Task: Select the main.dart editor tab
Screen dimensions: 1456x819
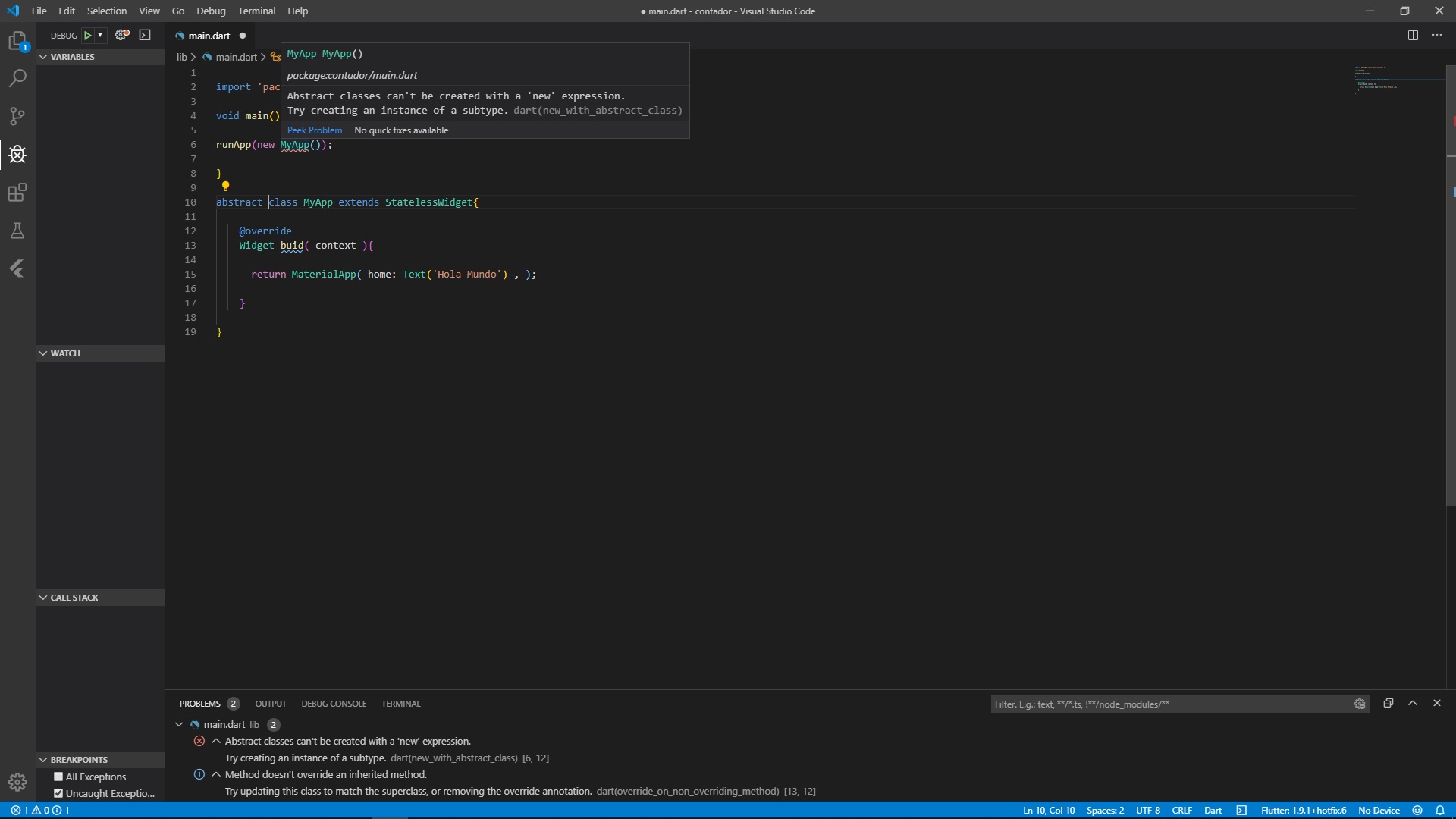Action: (x=210, y=36)
